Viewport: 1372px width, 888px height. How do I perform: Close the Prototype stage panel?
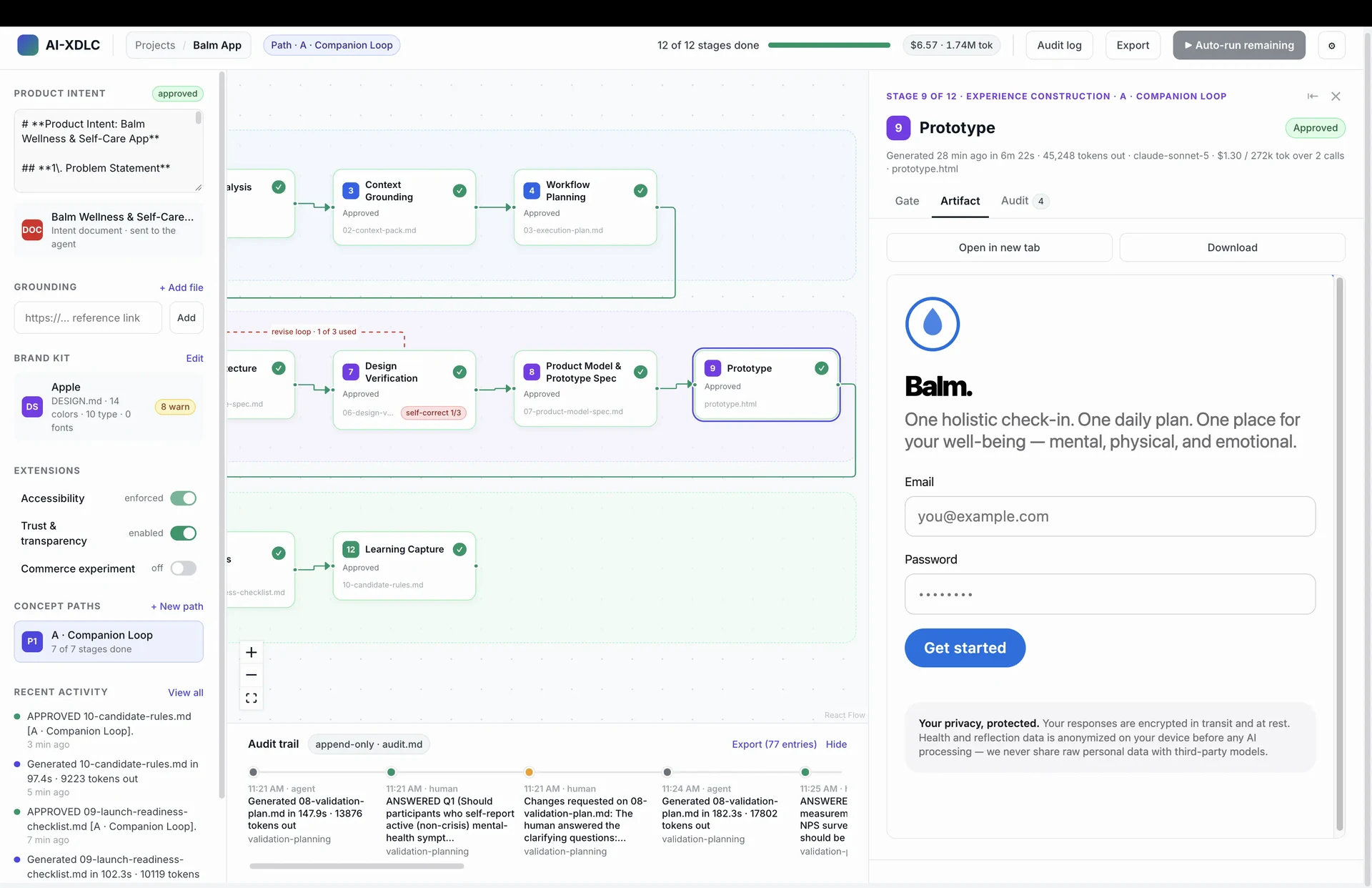(1336, 96)
